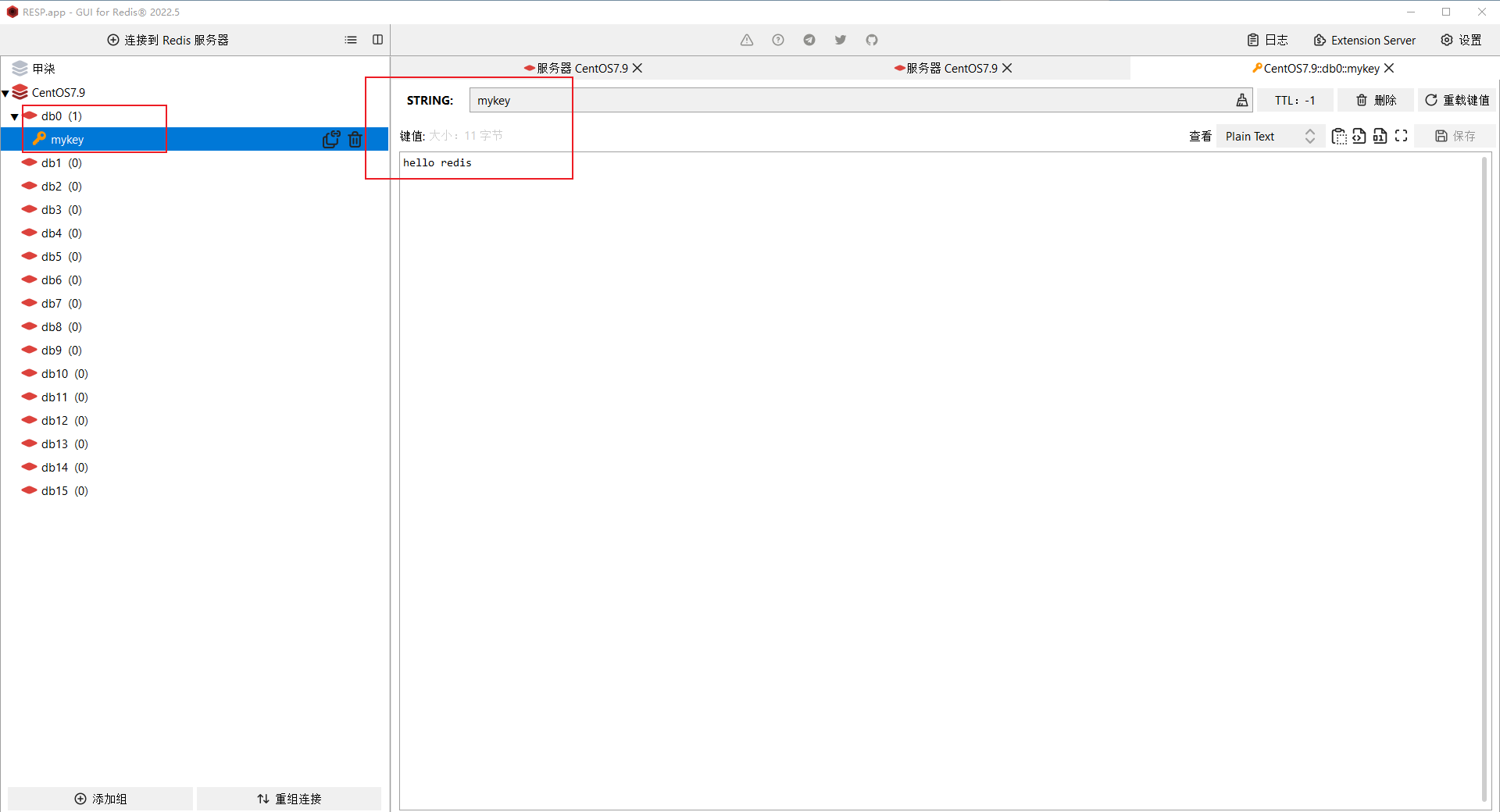
Task: Open Extension Server settings
Action: tap(1364, 40)
